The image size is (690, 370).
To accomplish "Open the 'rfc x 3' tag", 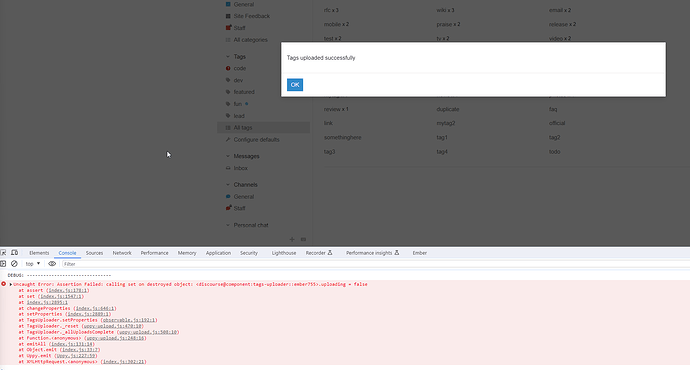I will click(x=331, y=10).
